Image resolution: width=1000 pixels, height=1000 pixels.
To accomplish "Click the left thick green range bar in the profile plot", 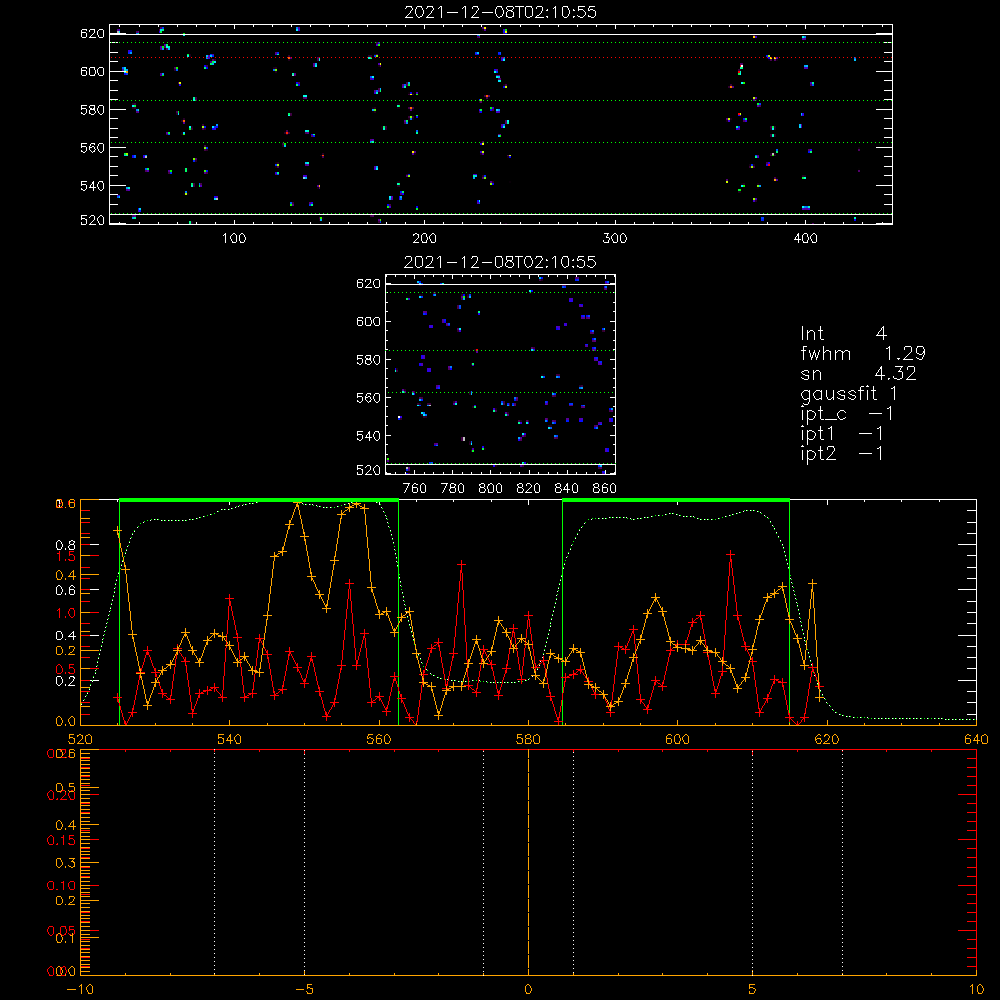I will tap(259, 501).
